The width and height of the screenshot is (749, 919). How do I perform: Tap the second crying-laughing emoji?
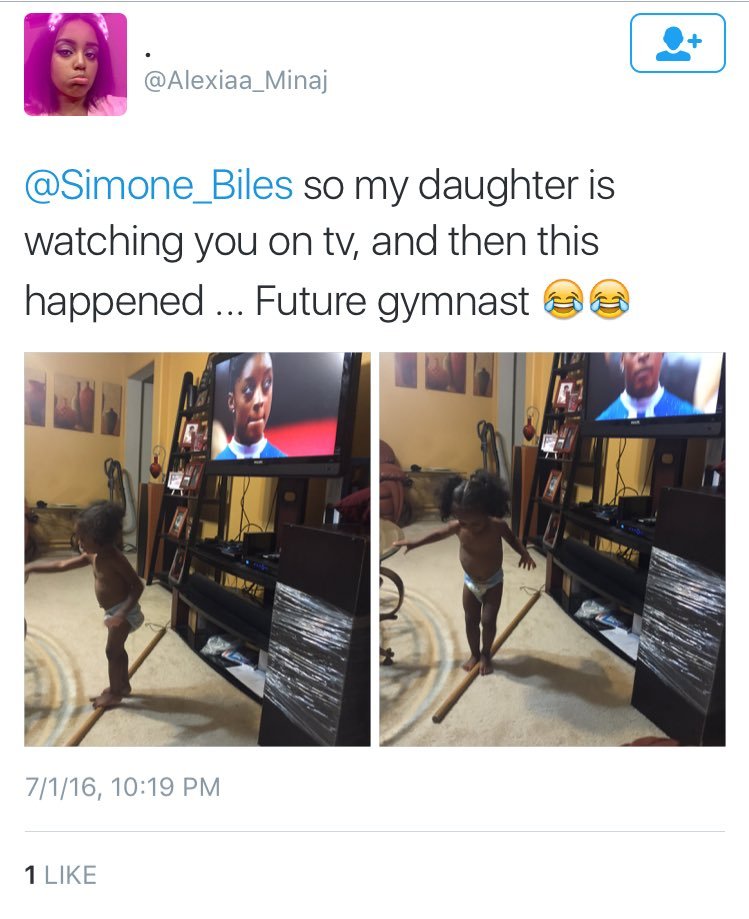point(609,300)
